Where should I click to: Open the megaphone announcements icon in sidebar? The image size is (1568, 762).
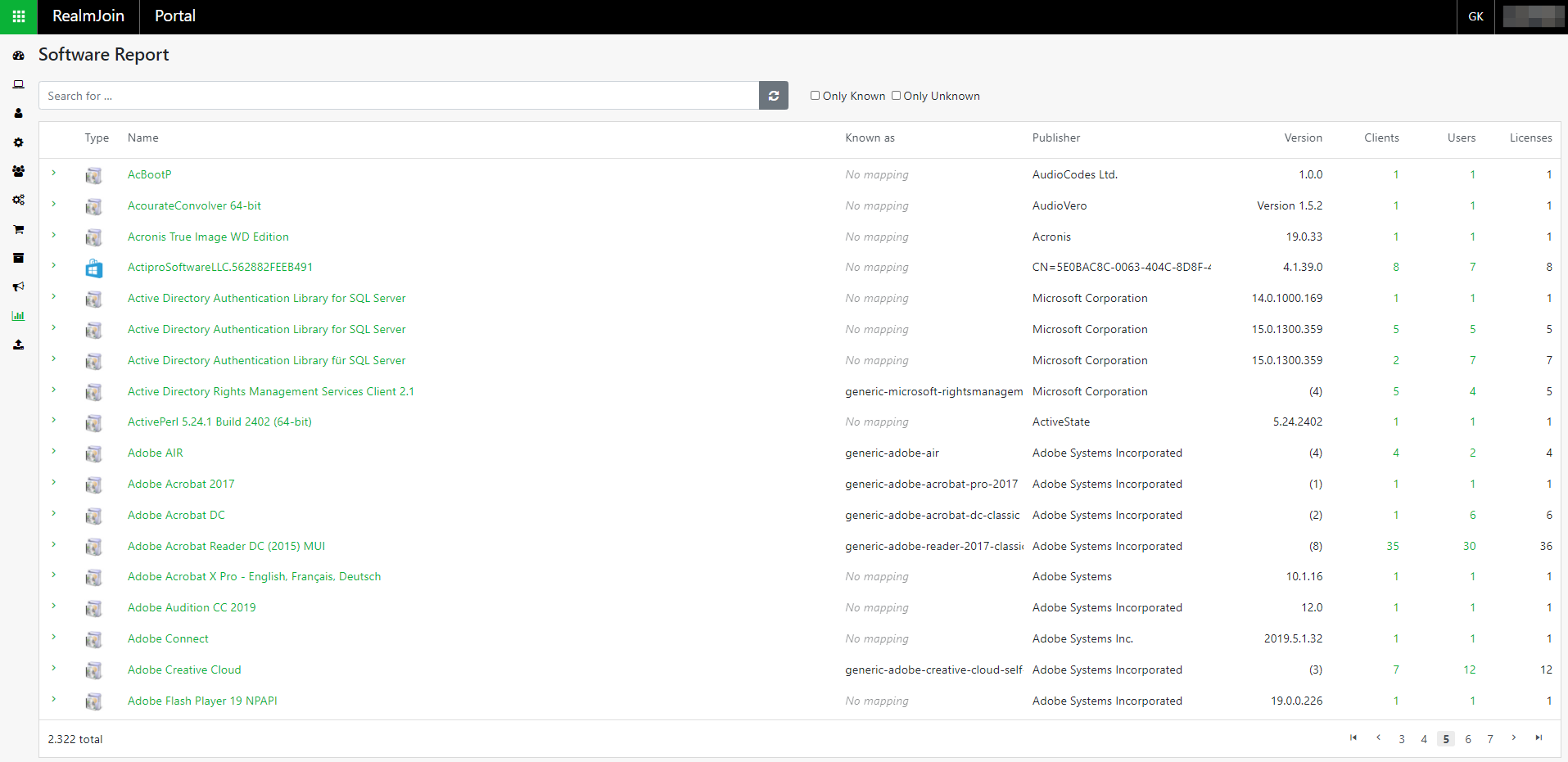(18, 286)
